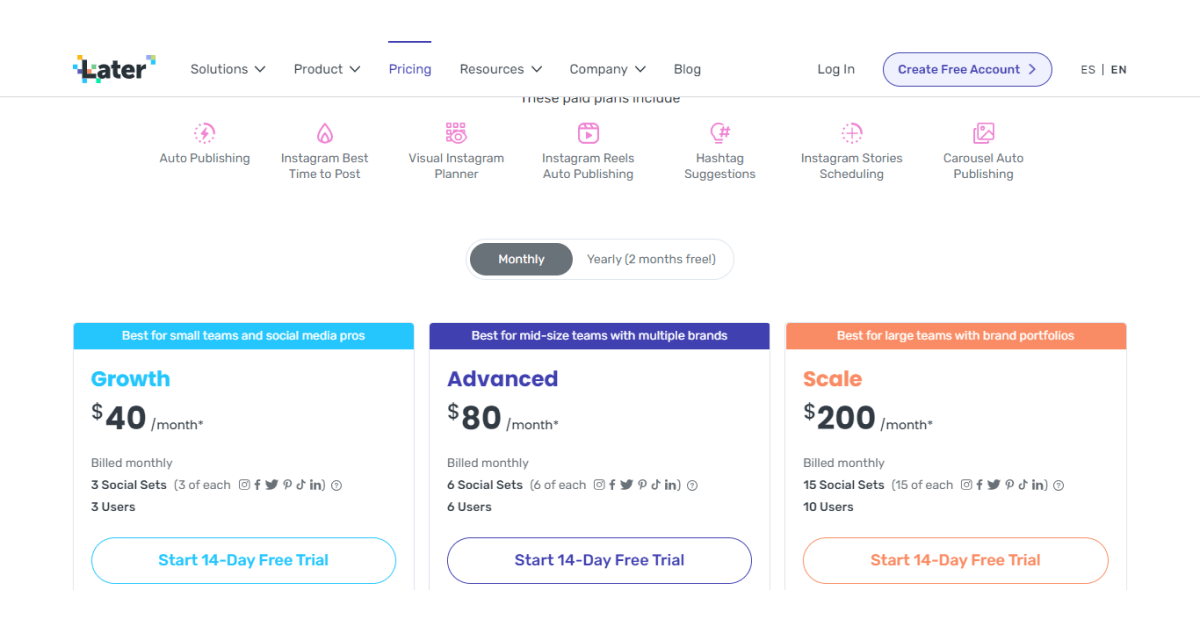Switch site language to ES
This screenshot has width=1200, height=630.
click(1088, 70)
